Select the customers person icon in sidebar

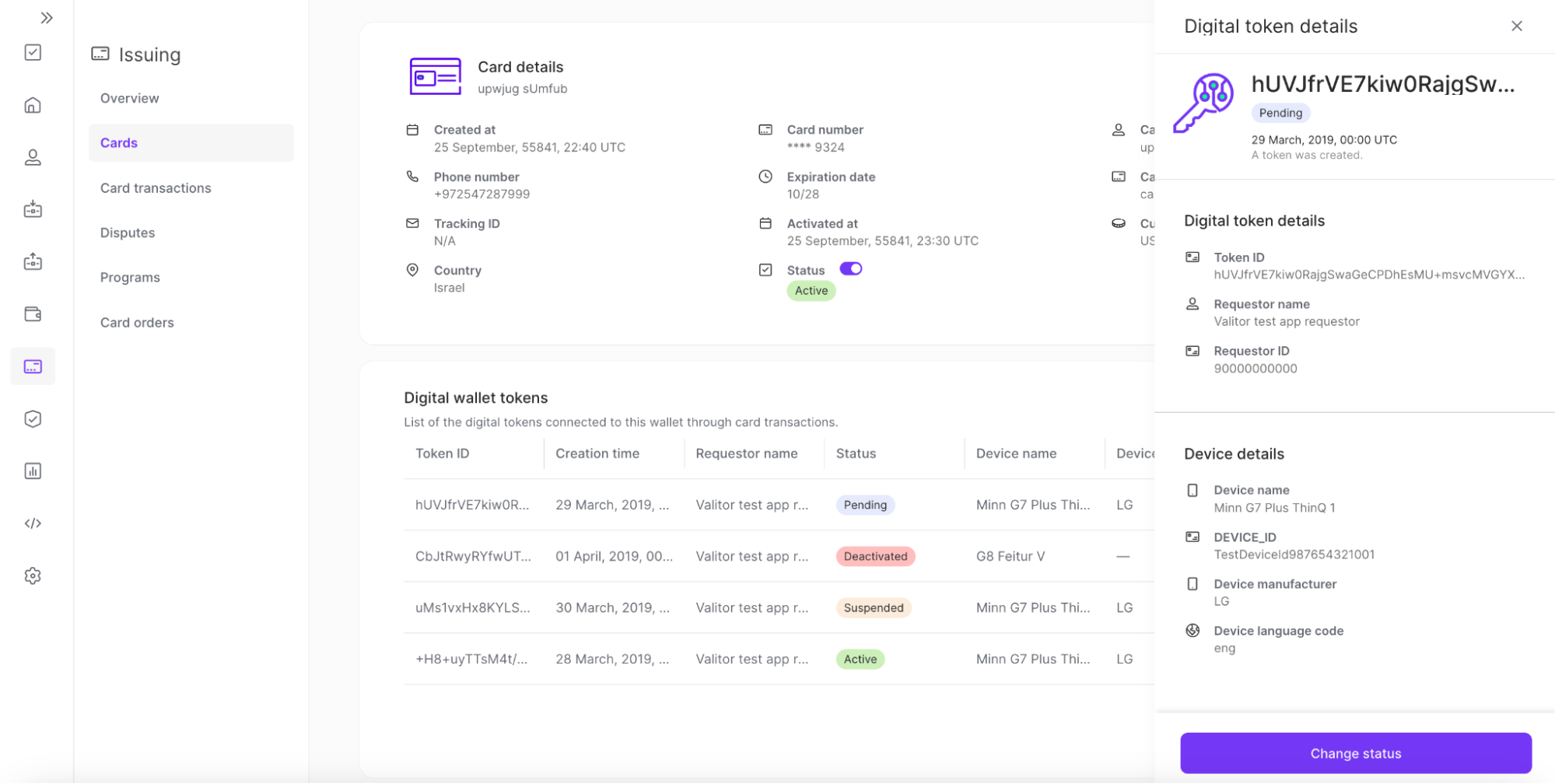click(33, 157)
